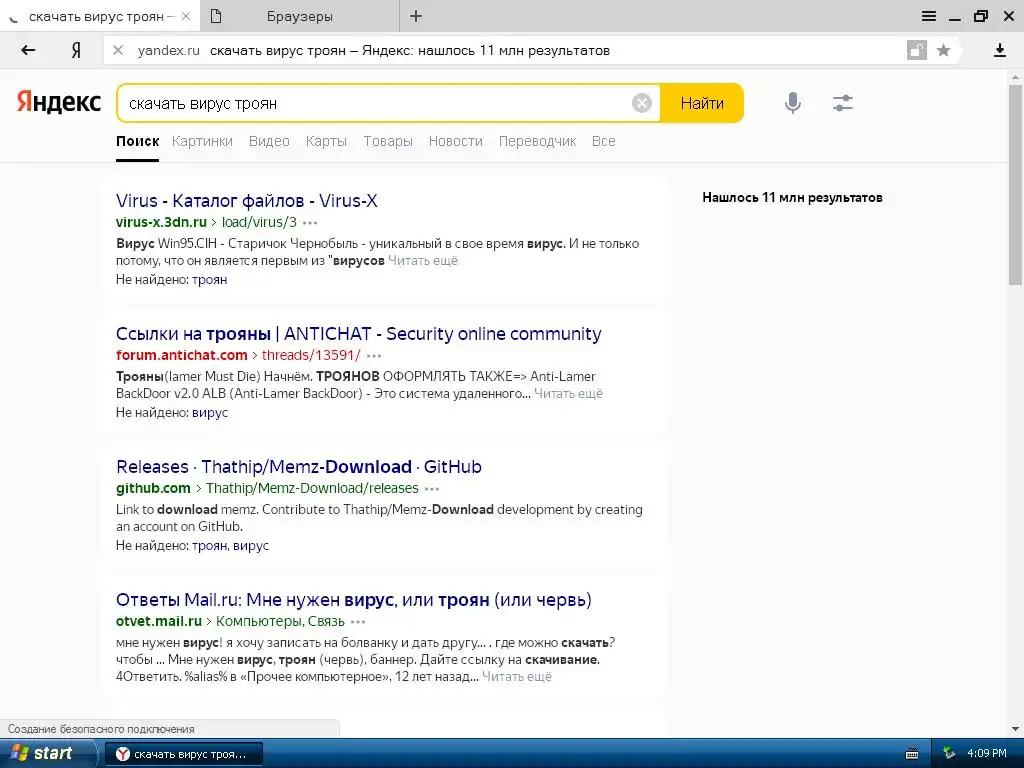Viewport: 1024px width, 768px height.
Task: Bookmark page with the star icon
Action: tap(943, 50)
